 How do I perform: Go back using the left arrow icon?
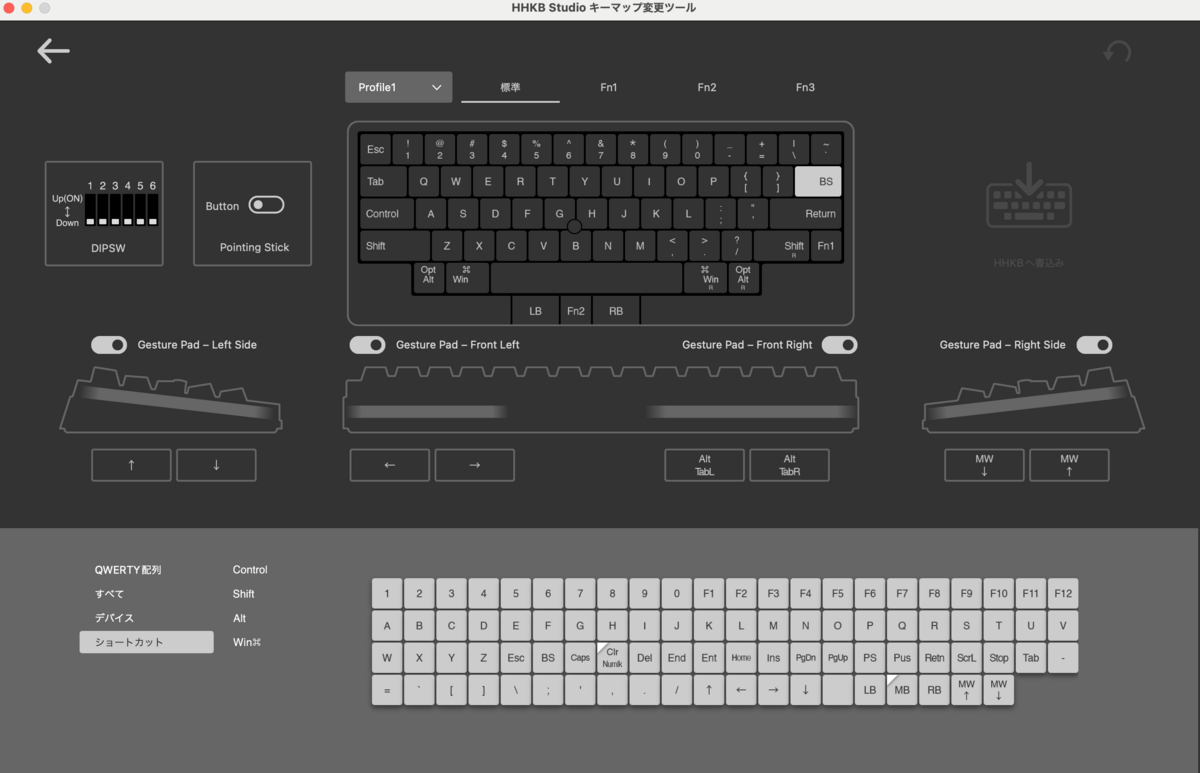pyautogui.click(x=53, y=51)
